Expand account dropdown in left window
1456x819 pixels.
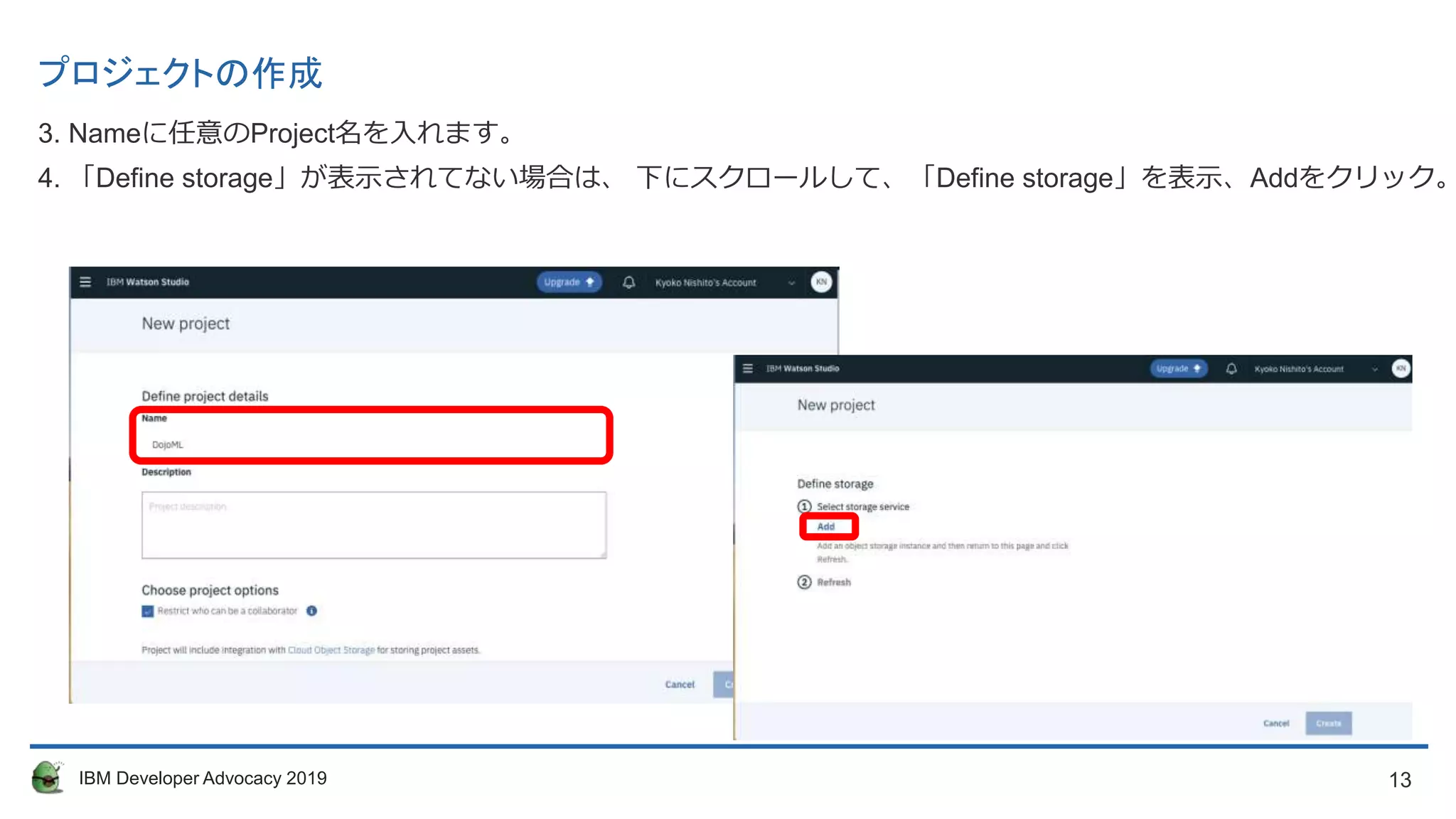pyautogui.click(x=791, y=283)
